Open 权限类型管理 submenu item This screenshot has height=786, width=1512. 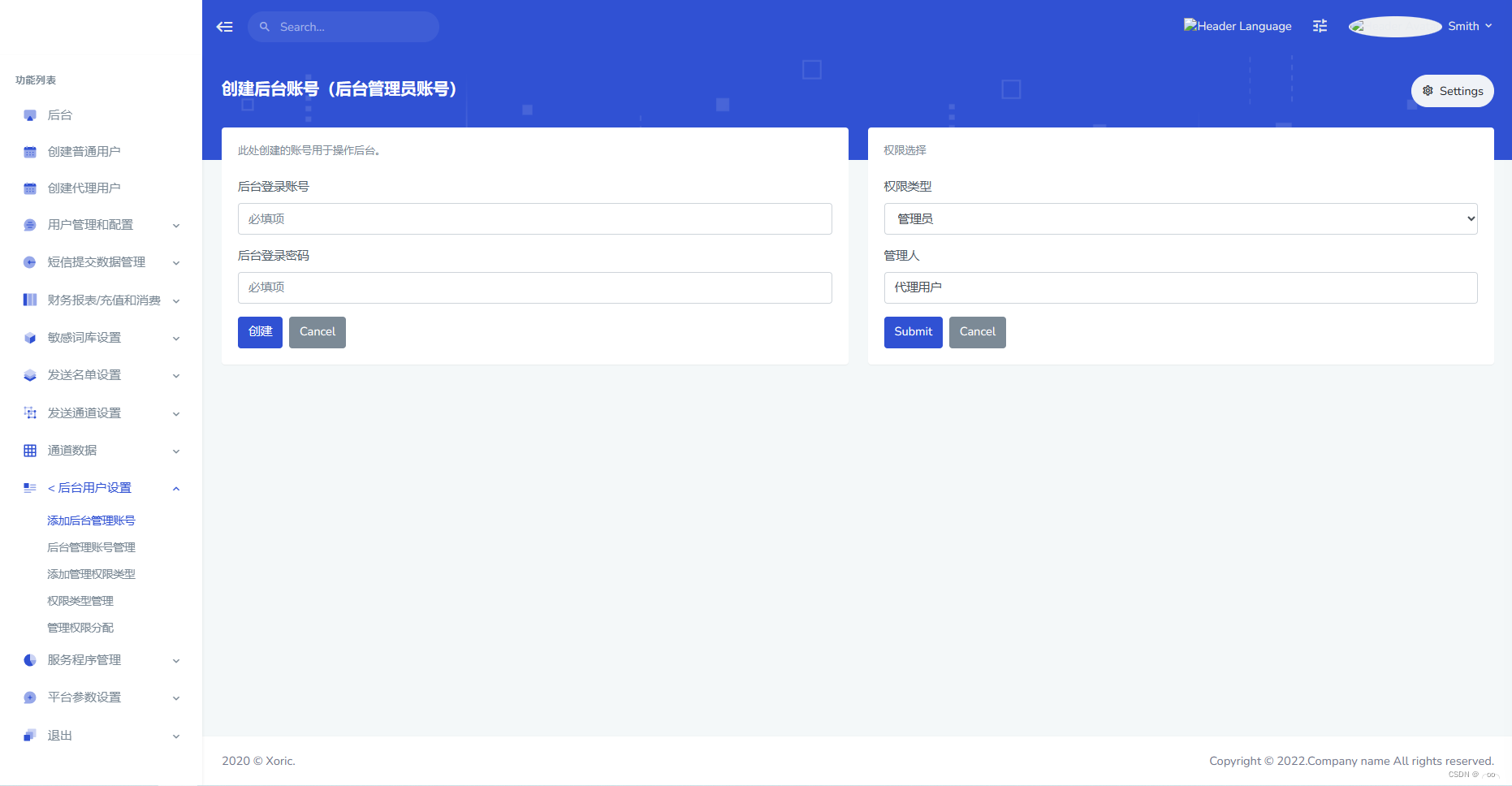pyautogui.click(x=80, y=601)
